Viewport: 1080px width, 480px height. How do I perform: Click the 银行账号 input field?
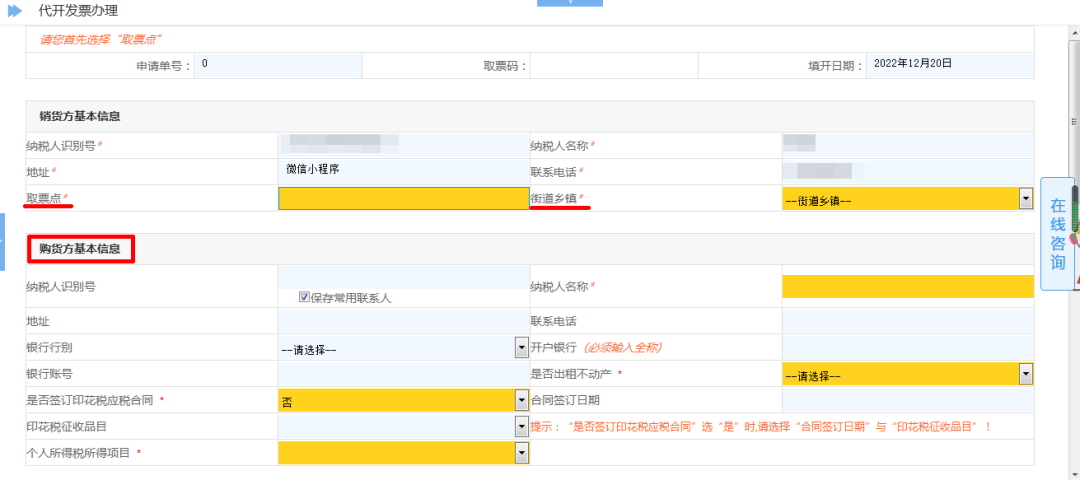pos(403,374)
